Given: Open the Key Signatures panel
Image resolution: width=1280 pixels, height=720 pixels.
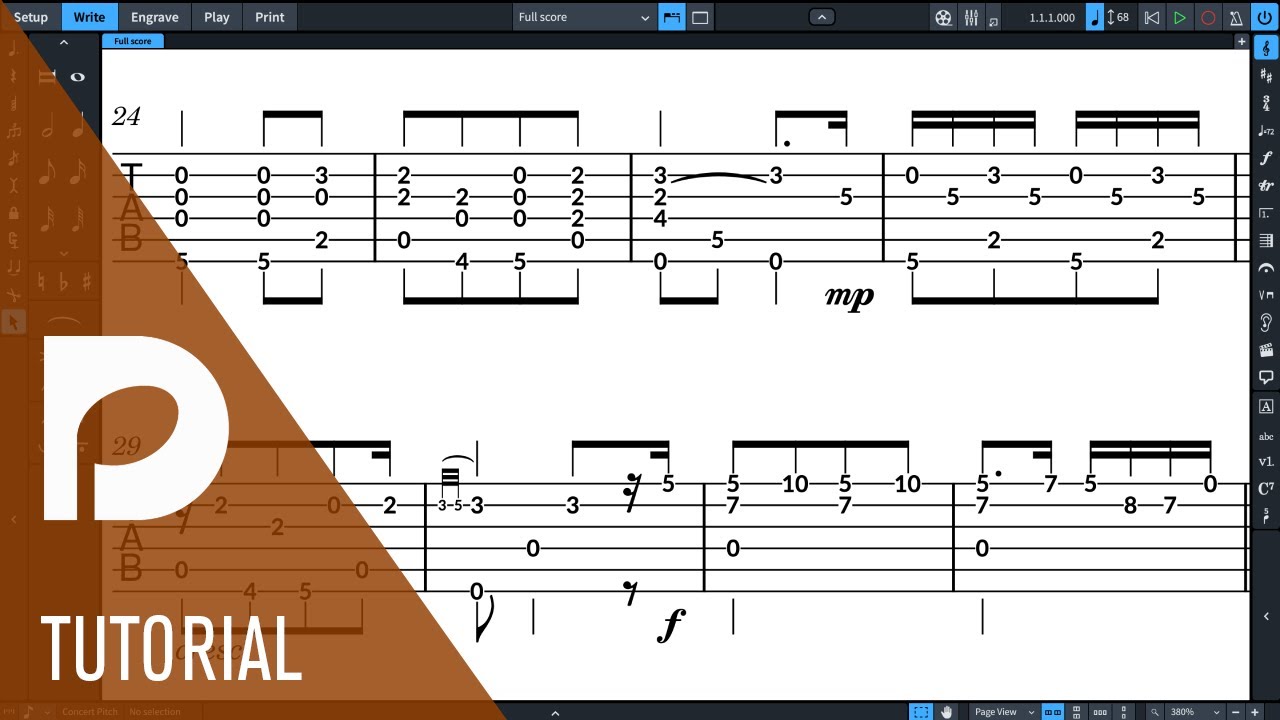Looking at the screenshot, I should point(1266,76).
